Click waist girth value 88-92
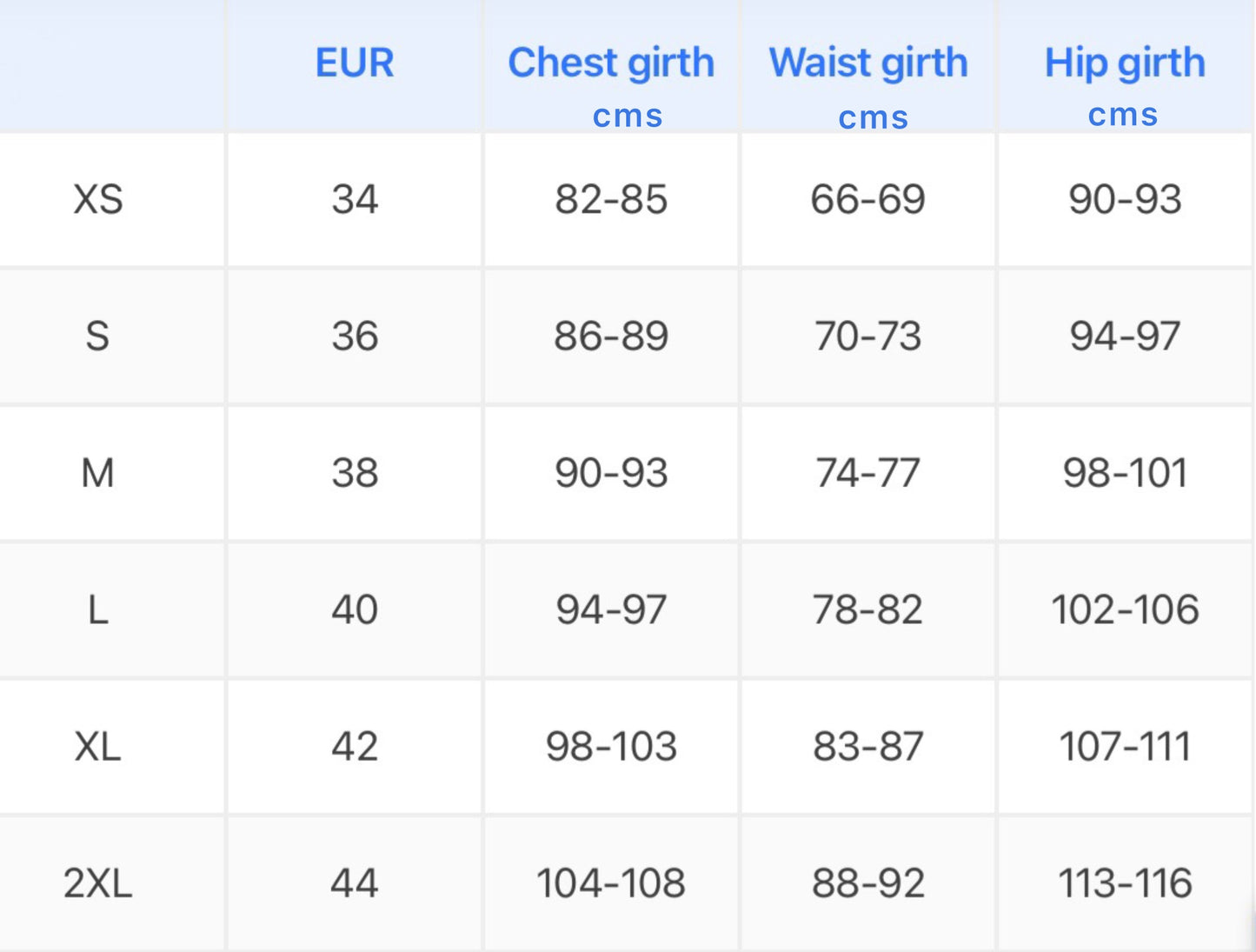Screen dimensions: 1256x952 coord(868,884)
